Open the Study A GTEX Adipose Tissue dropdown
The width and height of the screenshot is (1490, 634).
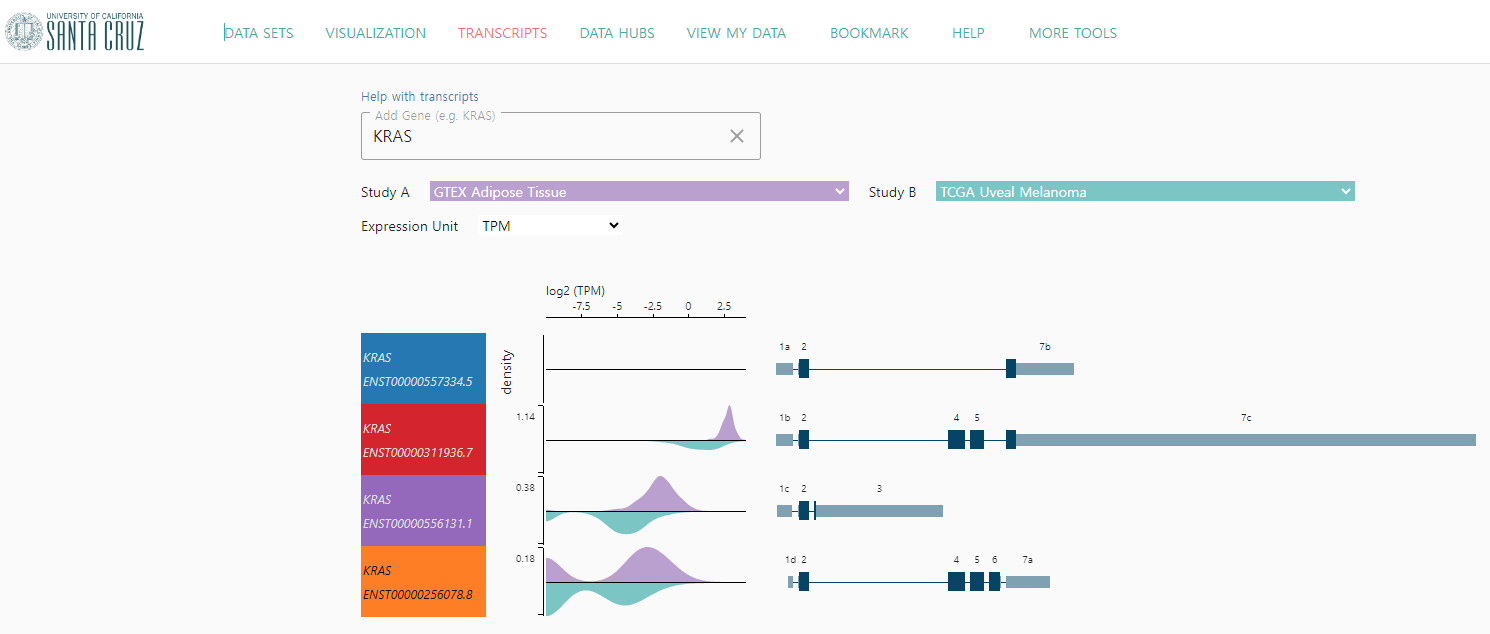(x=639, y=192)
